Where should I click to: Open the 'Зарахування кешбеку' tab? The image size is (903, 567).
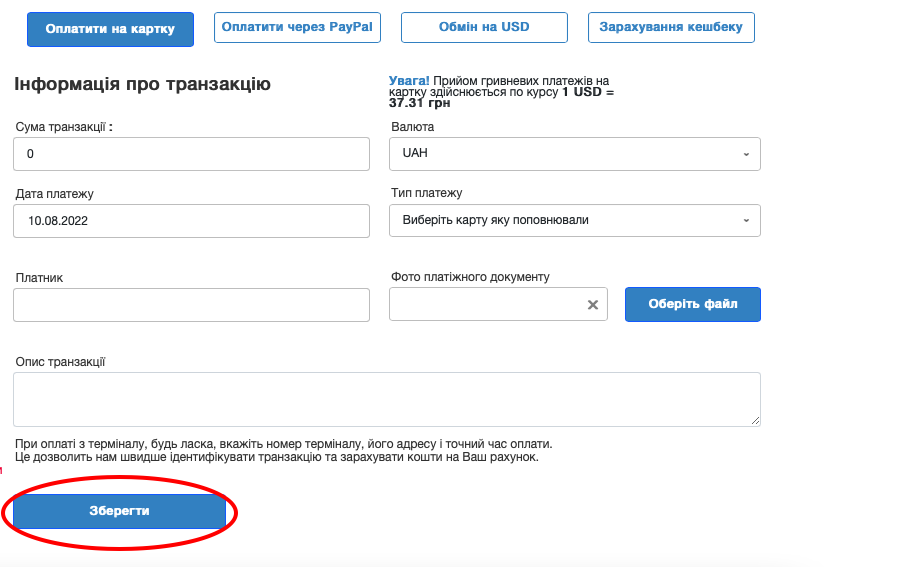click(671, 27)
